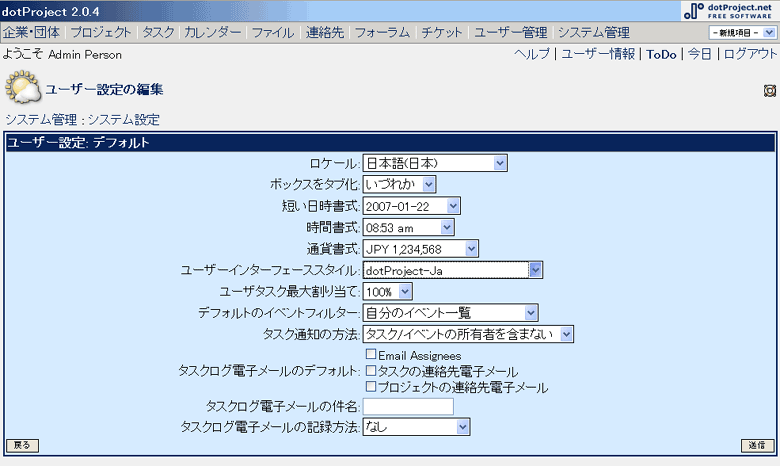Open the チケット menu
Viewport: 780px width, 466px height.
[x=442, y=32]
